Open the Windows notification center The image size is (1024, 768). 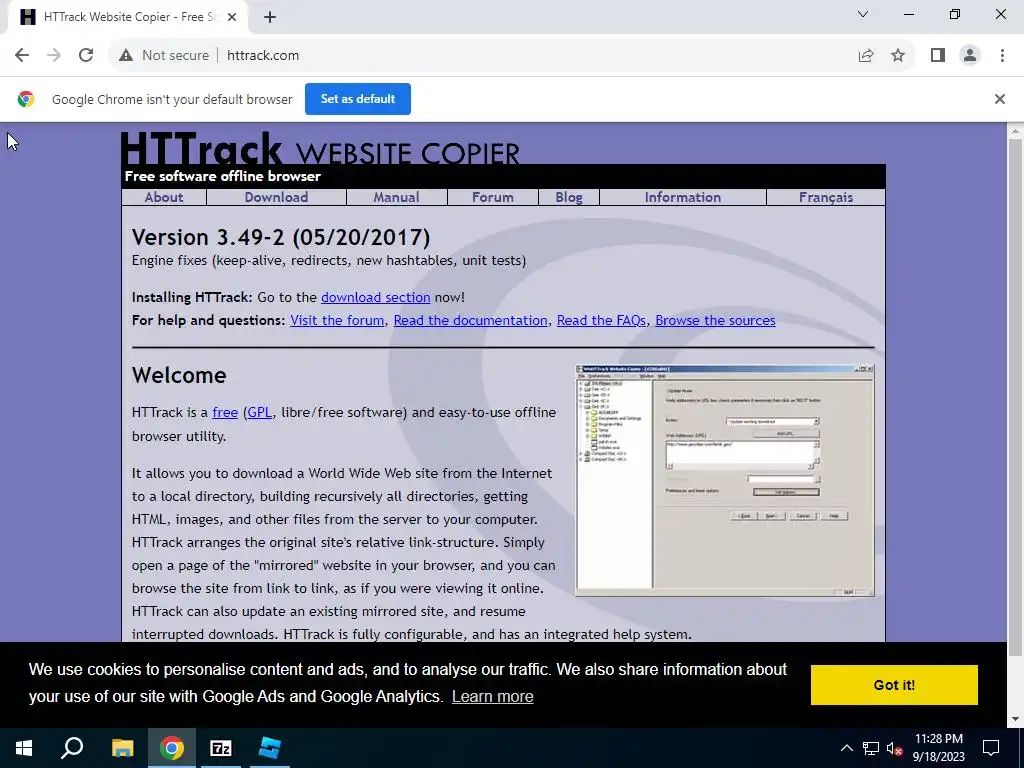coord(991,748)
